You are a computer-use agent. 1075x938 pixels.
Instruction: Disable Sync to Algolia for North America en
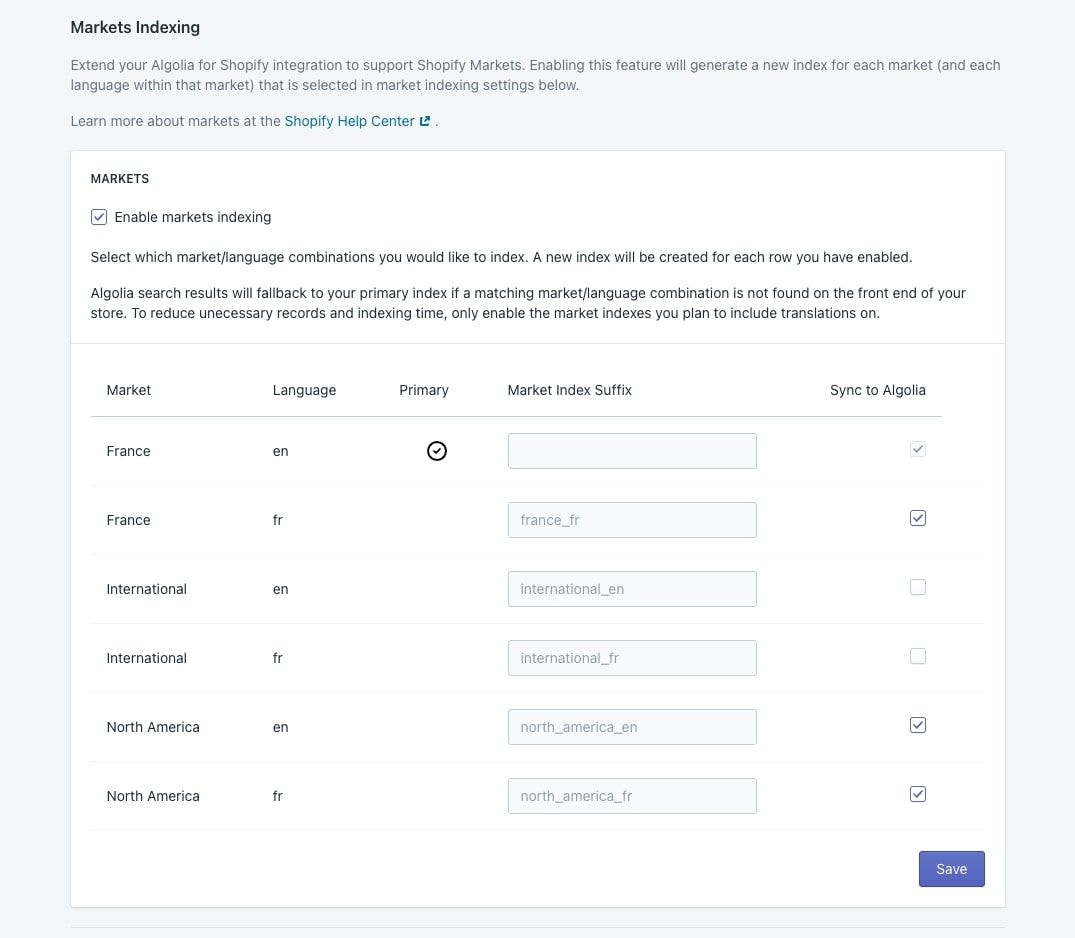click(x=917, y=724)
